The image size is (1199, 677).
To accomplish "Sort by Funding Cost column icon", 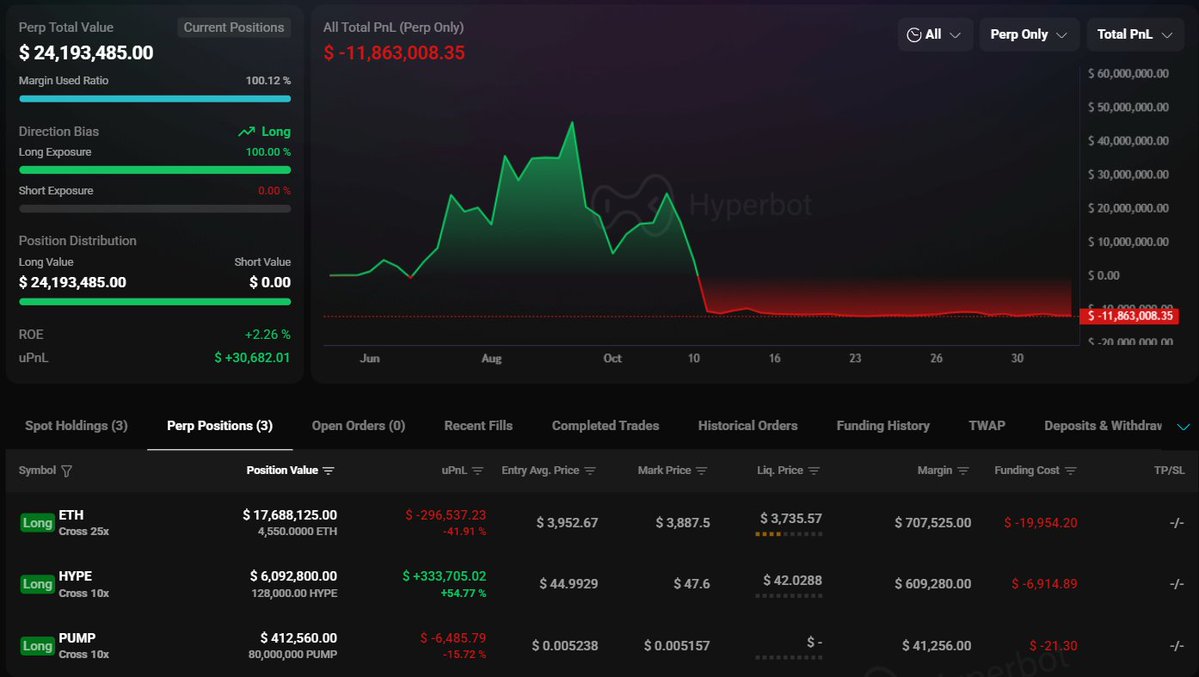I will pos(1071,470).
